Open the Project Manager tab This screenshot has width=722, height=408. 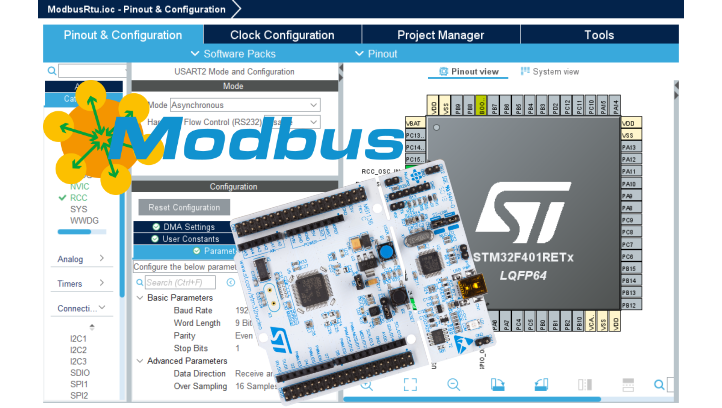[x=441, y=35]
